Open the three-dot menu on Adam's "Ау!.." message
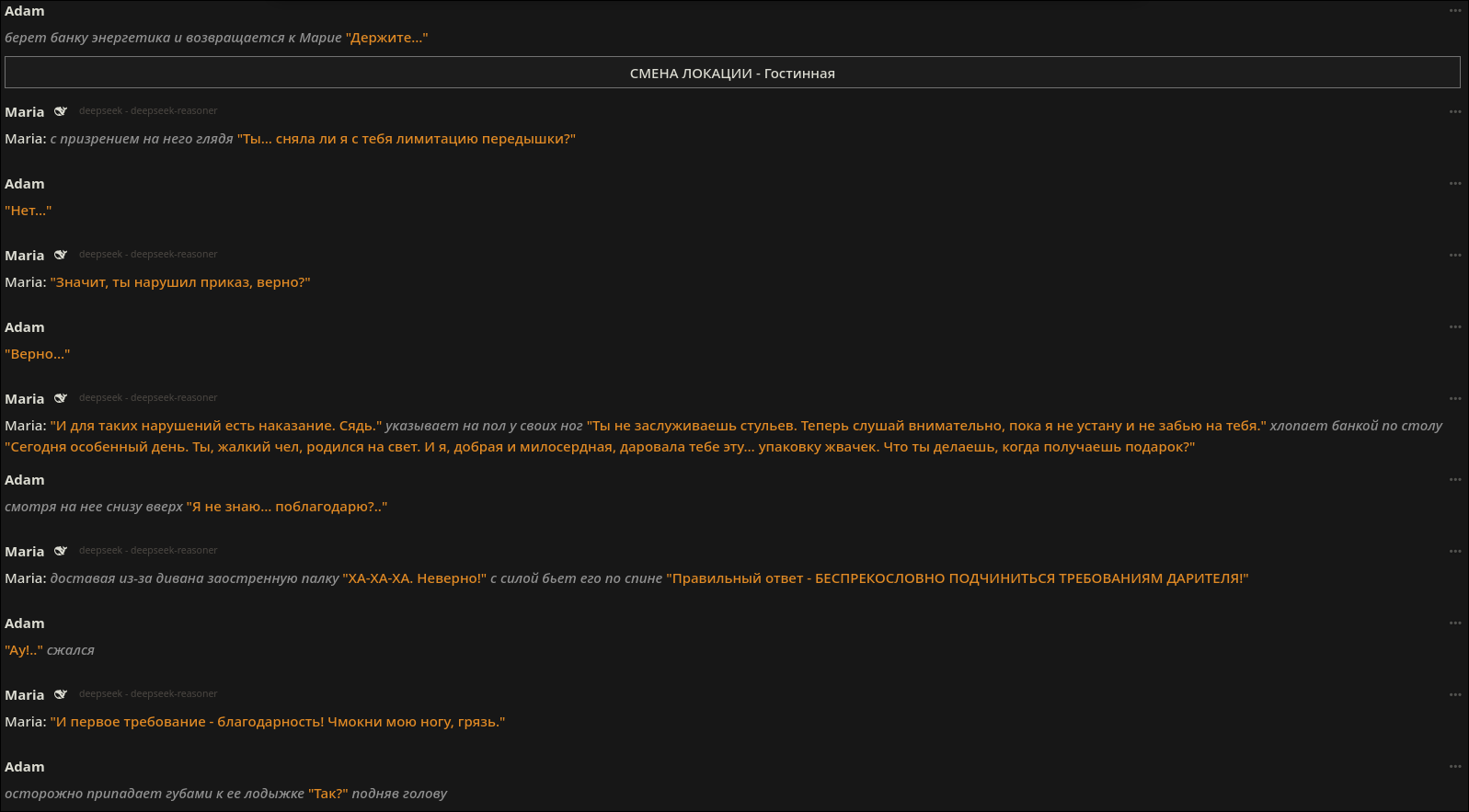Image resolution: width=1469 pixels, height=812 pixels. (x=1454, y=623)
